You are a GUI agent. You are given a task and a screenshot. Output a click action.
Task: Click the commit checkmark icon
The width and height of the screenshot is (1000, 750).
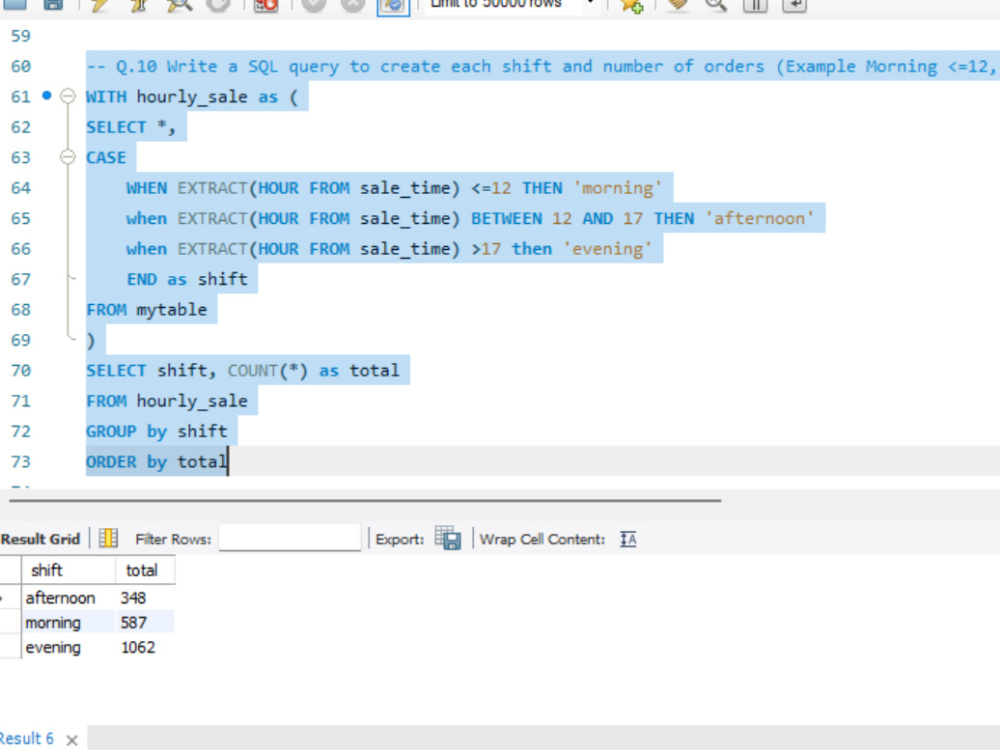click(x=313, y=4)
